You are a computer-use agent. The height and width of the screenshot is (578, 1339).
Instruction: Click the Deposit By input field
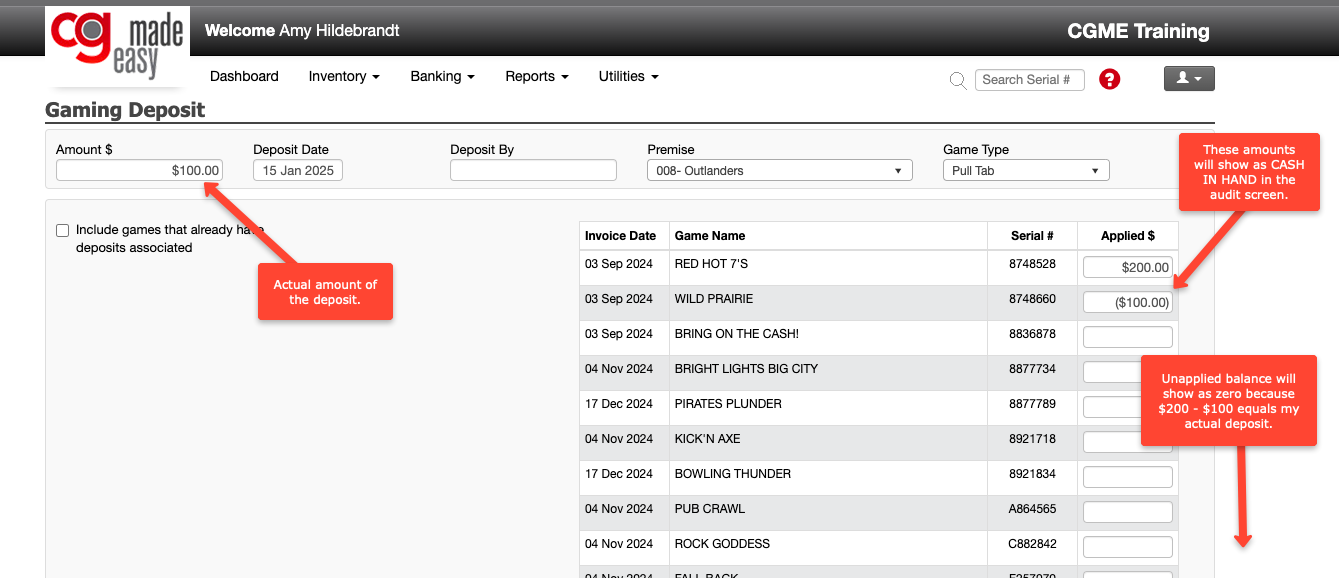[x=533, y=170]
